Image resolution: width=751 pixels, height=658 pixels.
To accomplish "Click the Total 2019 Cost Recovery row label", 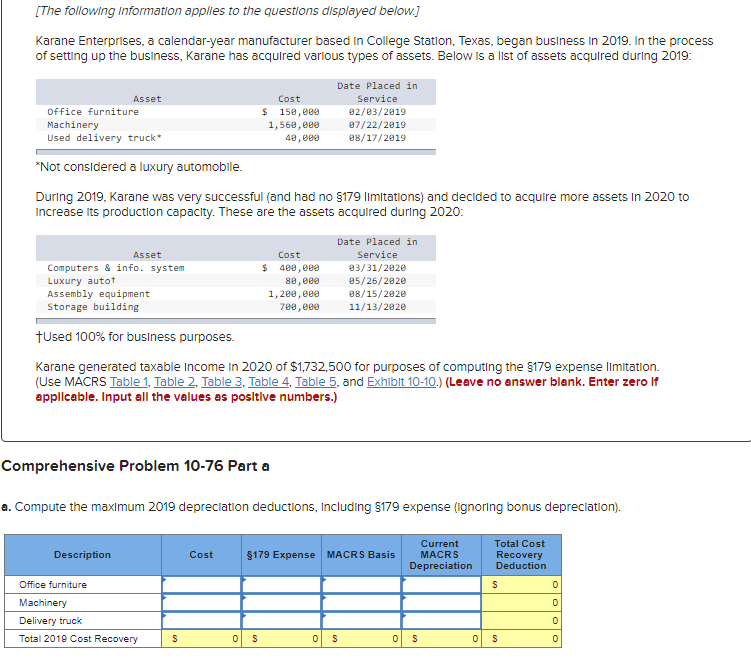I will [78, 639].
